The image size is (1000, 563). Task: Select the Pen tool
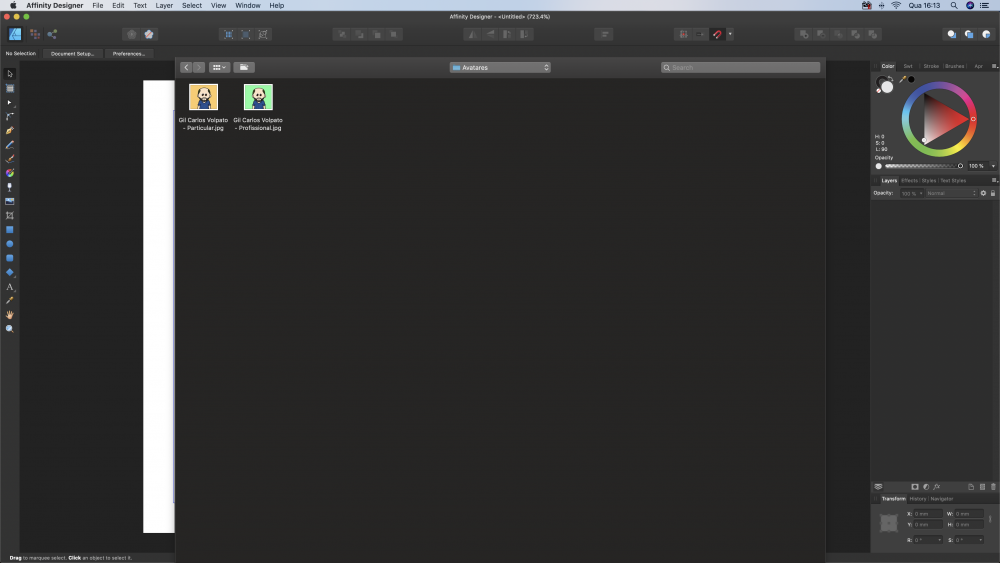10,131
